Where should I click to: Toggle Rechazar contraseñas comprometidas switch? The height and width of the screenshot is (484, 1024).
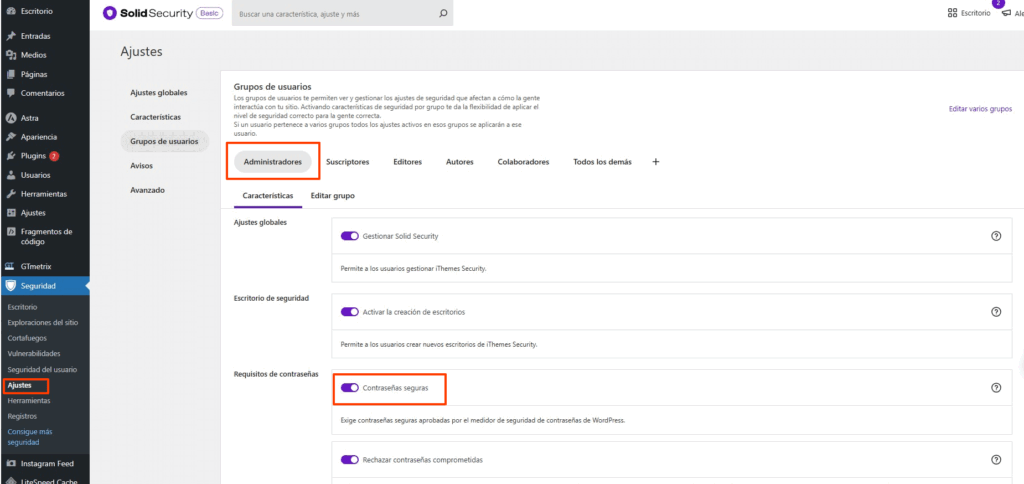(350, 459)
